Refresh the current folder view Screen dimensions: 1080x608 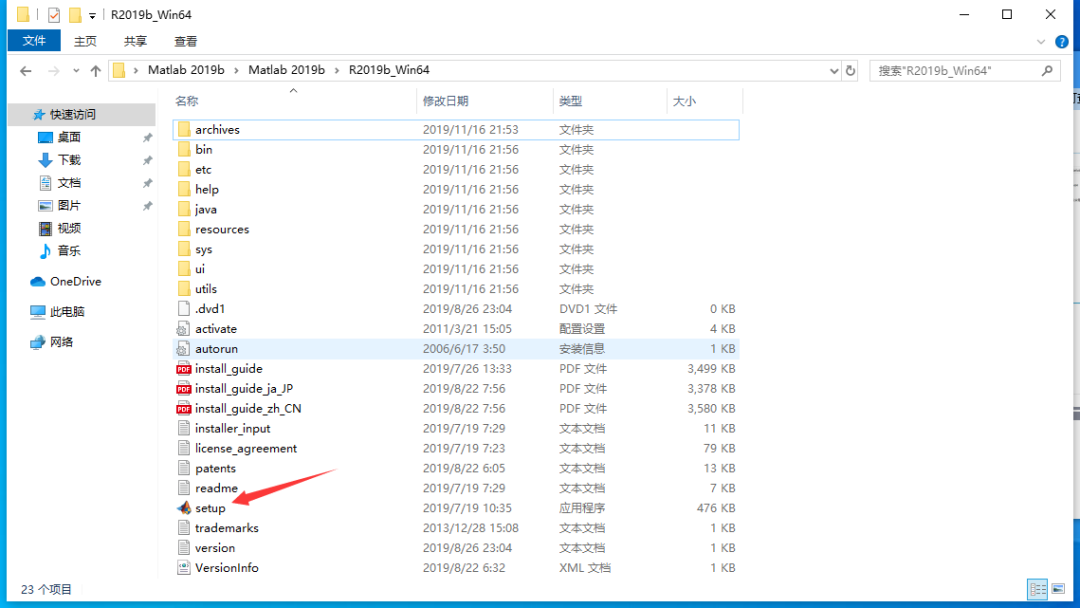tap(851, 70)
